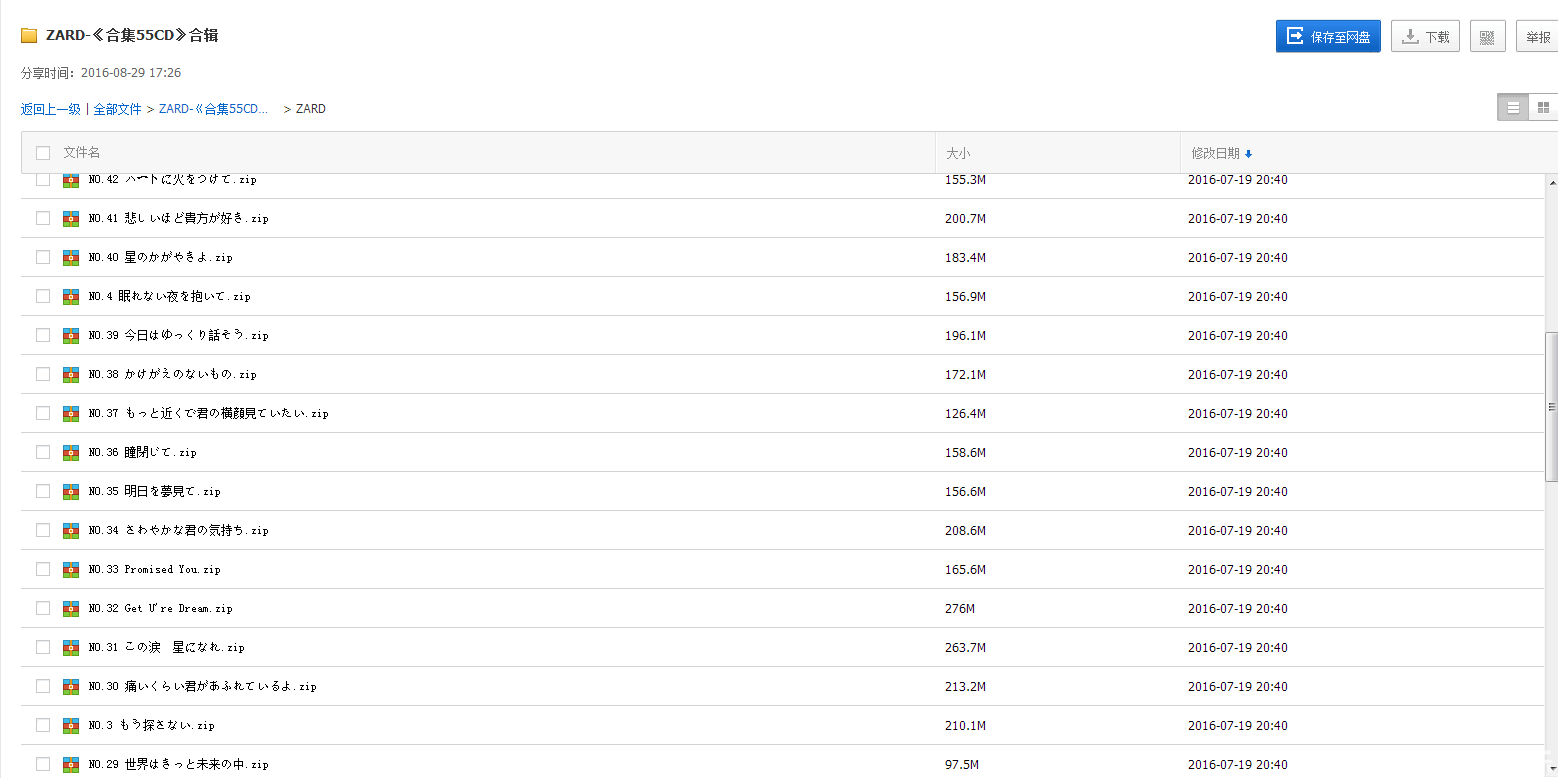1558x778 pixels.
Task: Click the 276M size value
Action: (960, 608)
